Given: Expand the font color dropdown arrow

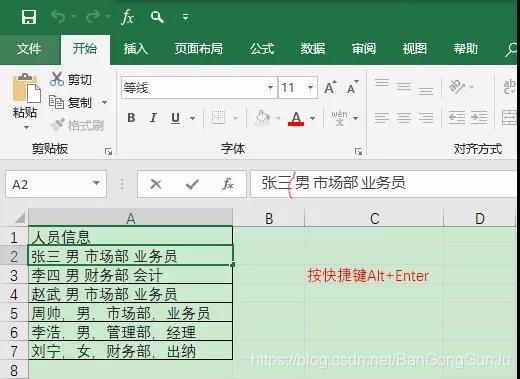Looking at the screenshot, I should 312,118.
